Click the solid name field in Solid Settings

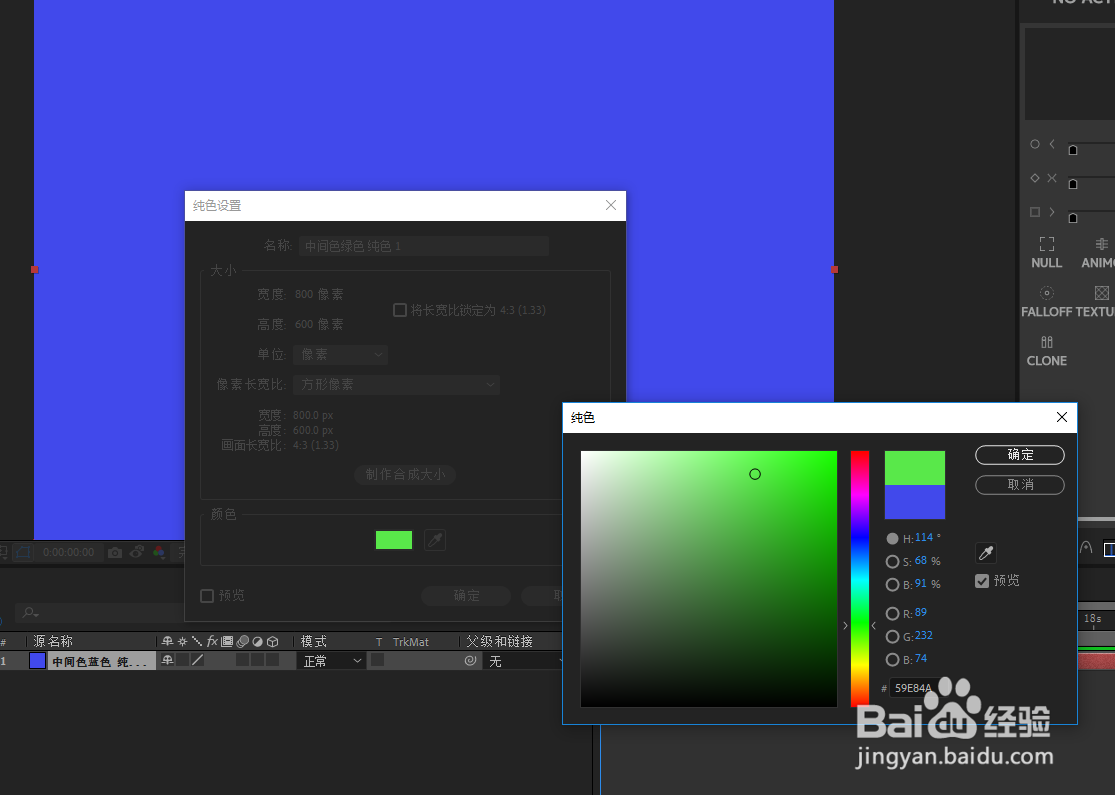424,246
